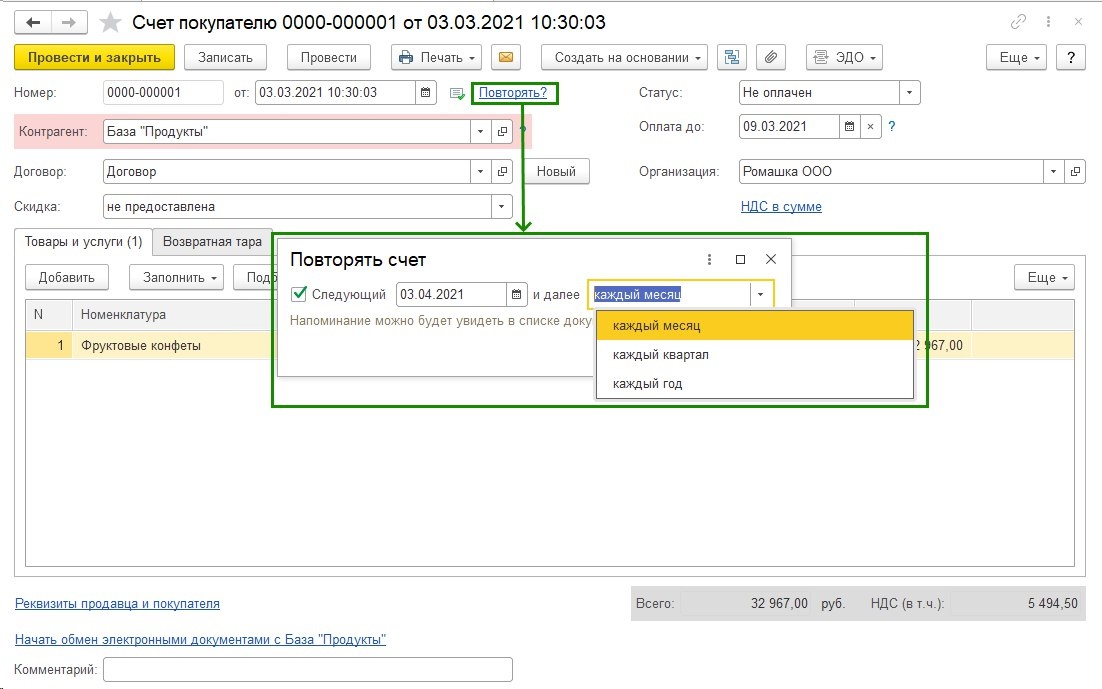
Task: Switch to "Возвратная тара" tab
Action: 212,242
